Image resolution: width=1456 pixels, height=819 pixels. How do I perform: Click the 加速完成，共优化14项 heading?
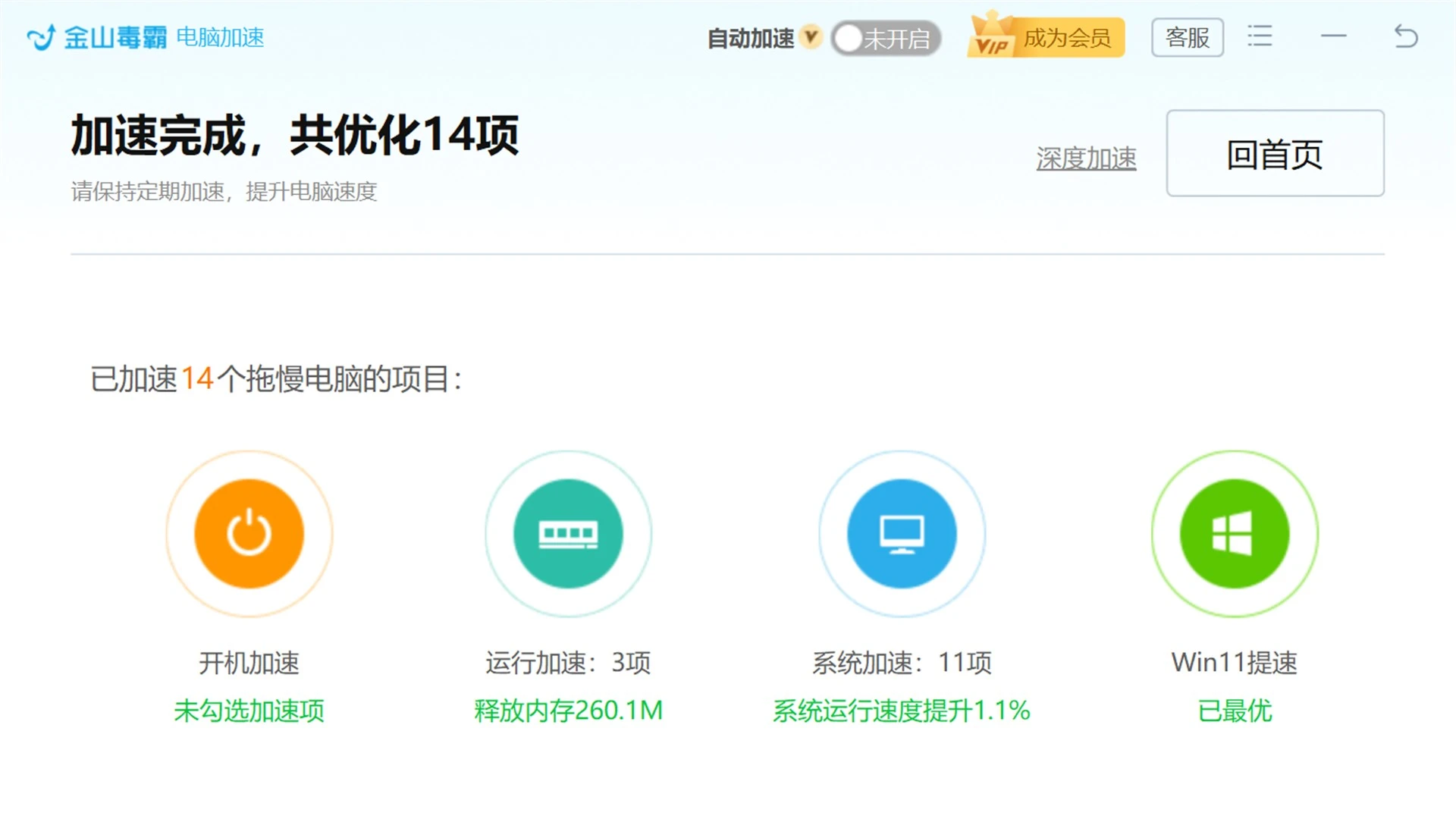tap(295, 136)
